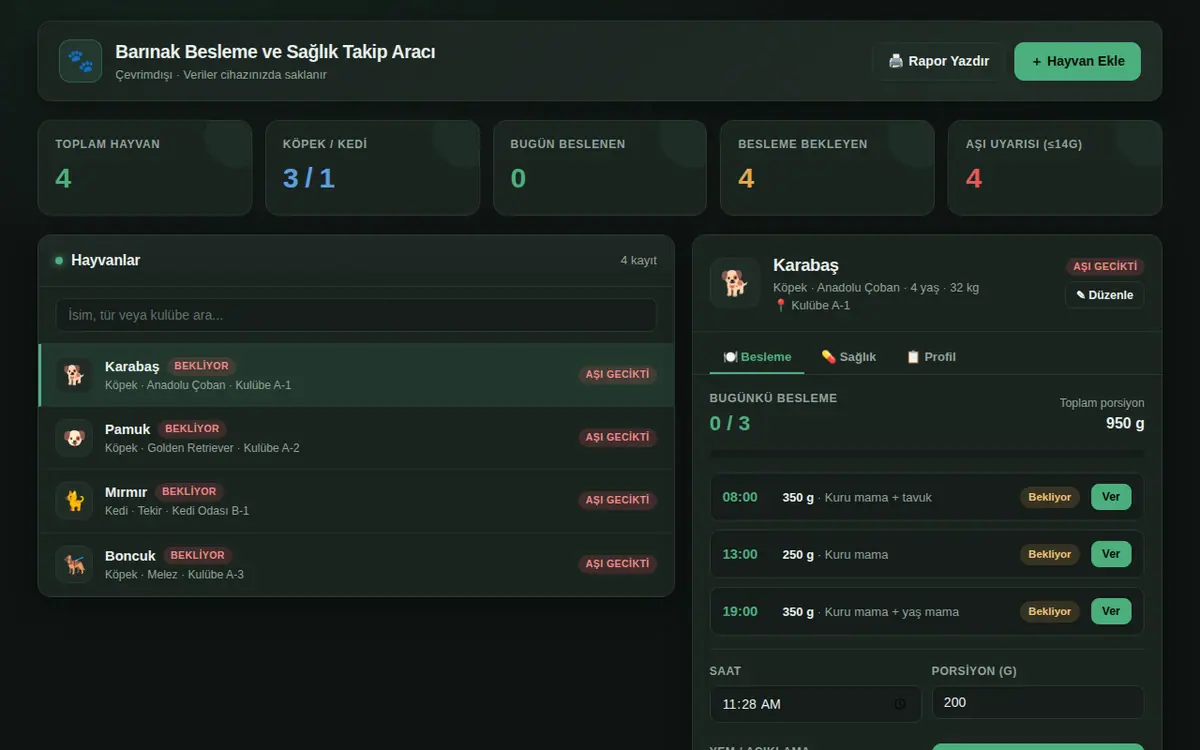
Task: Select Boncuk in the animal list
Action: tap(356, 564)
